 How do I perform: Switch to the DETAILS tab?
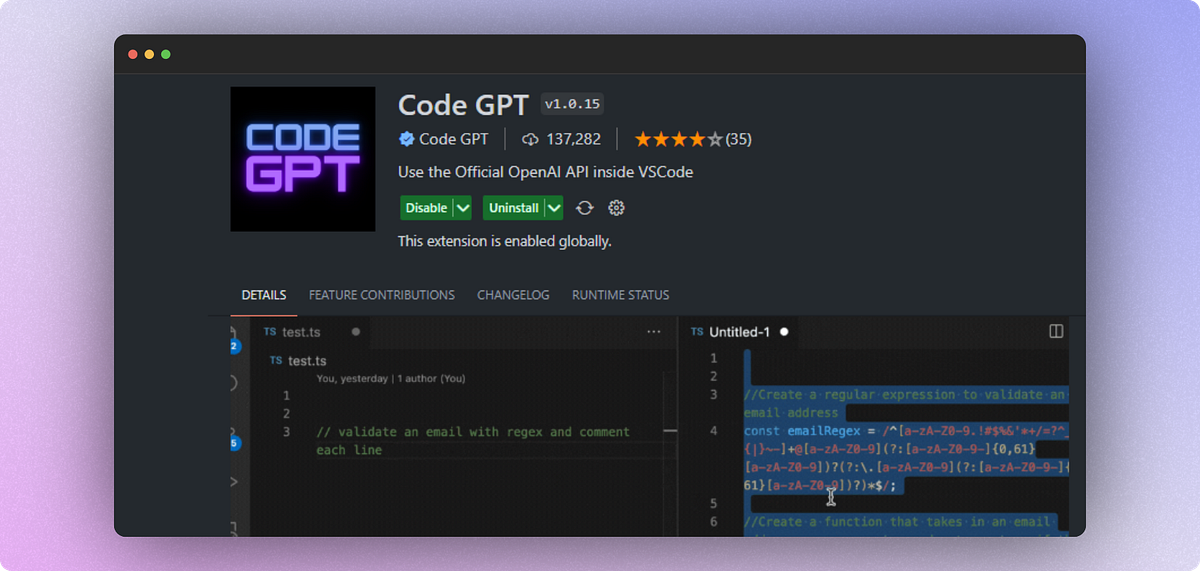click(x=264, y=295)
